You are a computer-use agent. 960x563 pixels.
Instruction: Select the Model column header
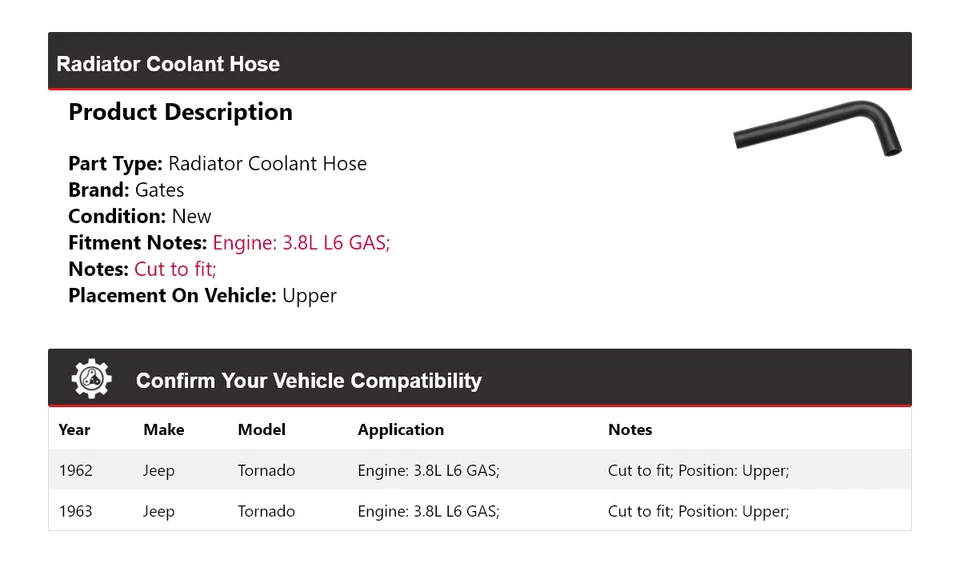coord(261,430)
